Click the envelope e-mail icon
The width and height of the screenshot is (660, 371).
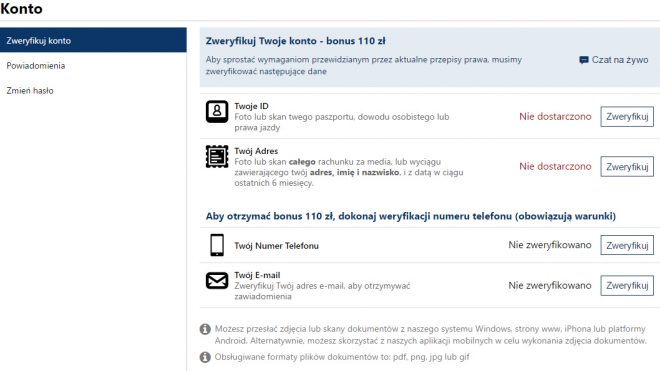(217, 280)
